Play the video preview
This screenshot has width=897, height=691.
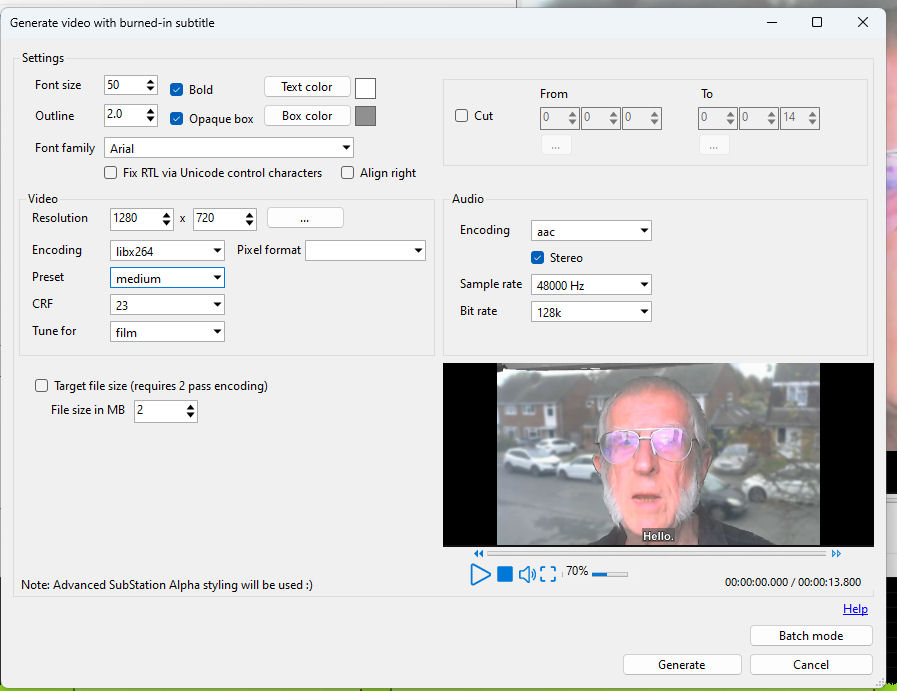click(x=480, y=574)
